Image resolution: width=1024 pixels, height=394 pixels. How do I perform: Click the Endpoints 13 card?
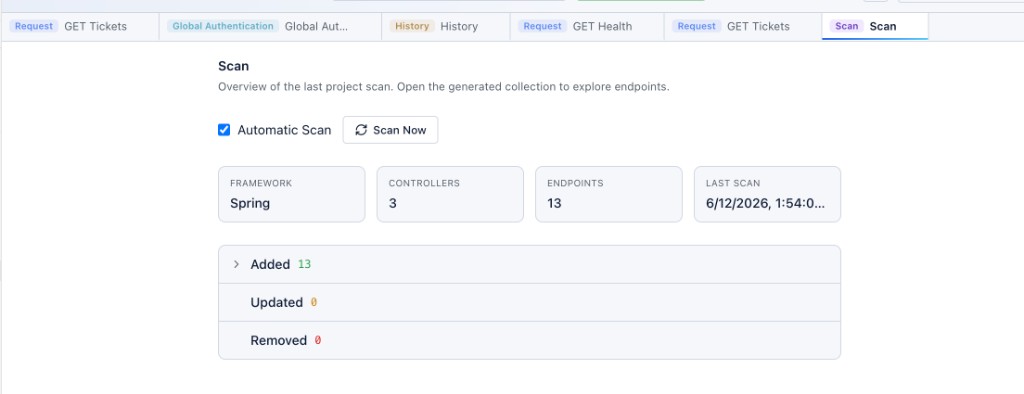click(x=609, y=194)
